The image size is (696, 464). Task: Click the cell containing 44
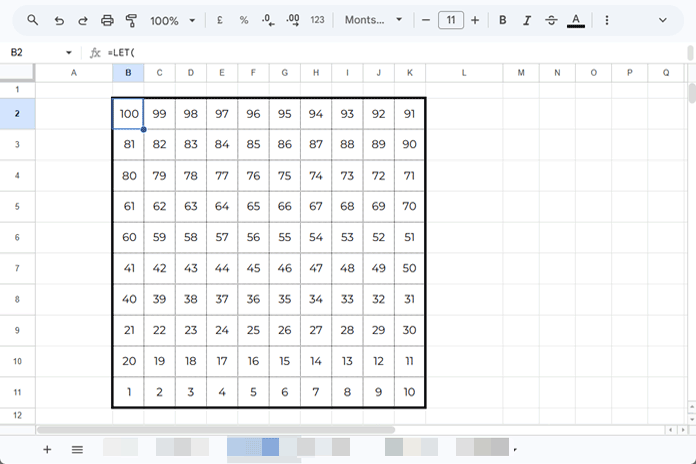(222, 268)
